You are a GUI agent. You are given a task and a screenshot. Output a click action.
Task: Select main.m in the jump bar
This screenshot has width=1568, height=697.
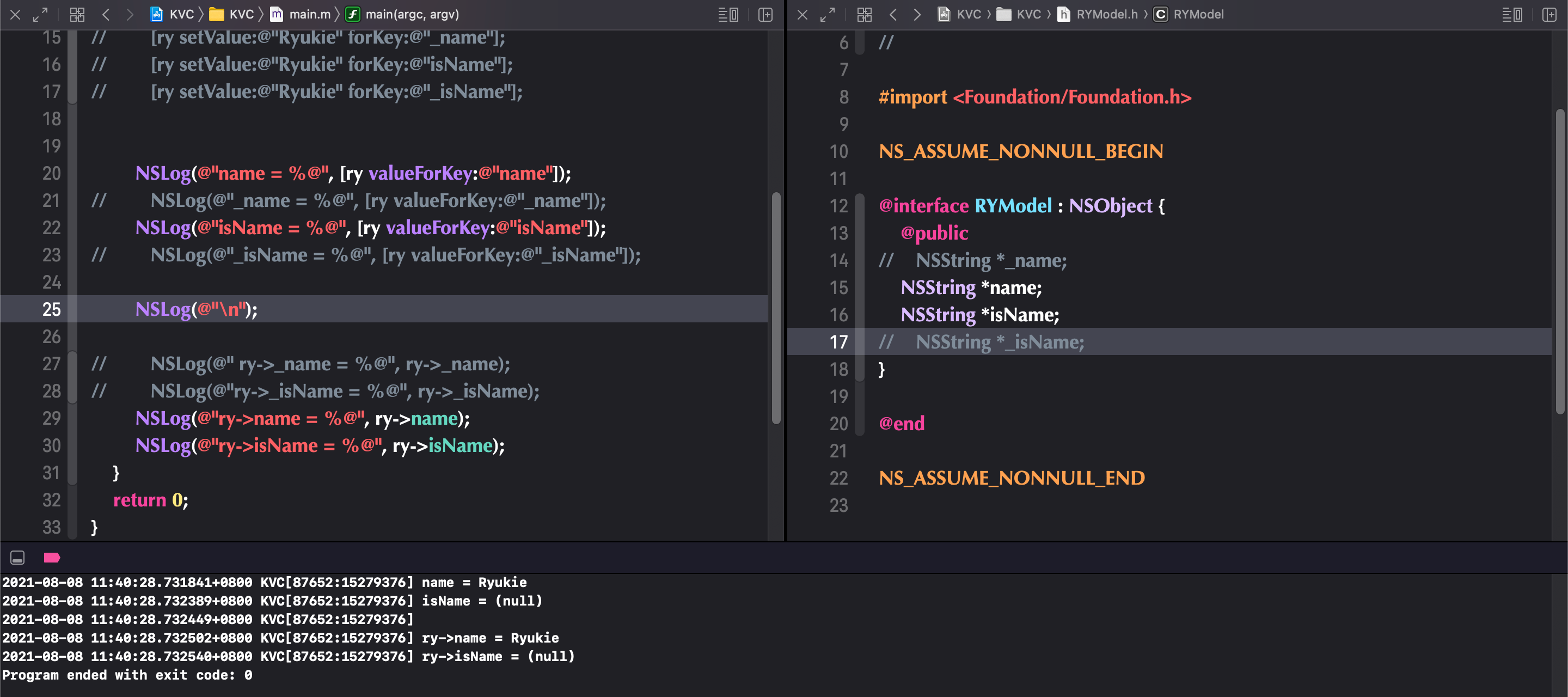tap(301, 14)
